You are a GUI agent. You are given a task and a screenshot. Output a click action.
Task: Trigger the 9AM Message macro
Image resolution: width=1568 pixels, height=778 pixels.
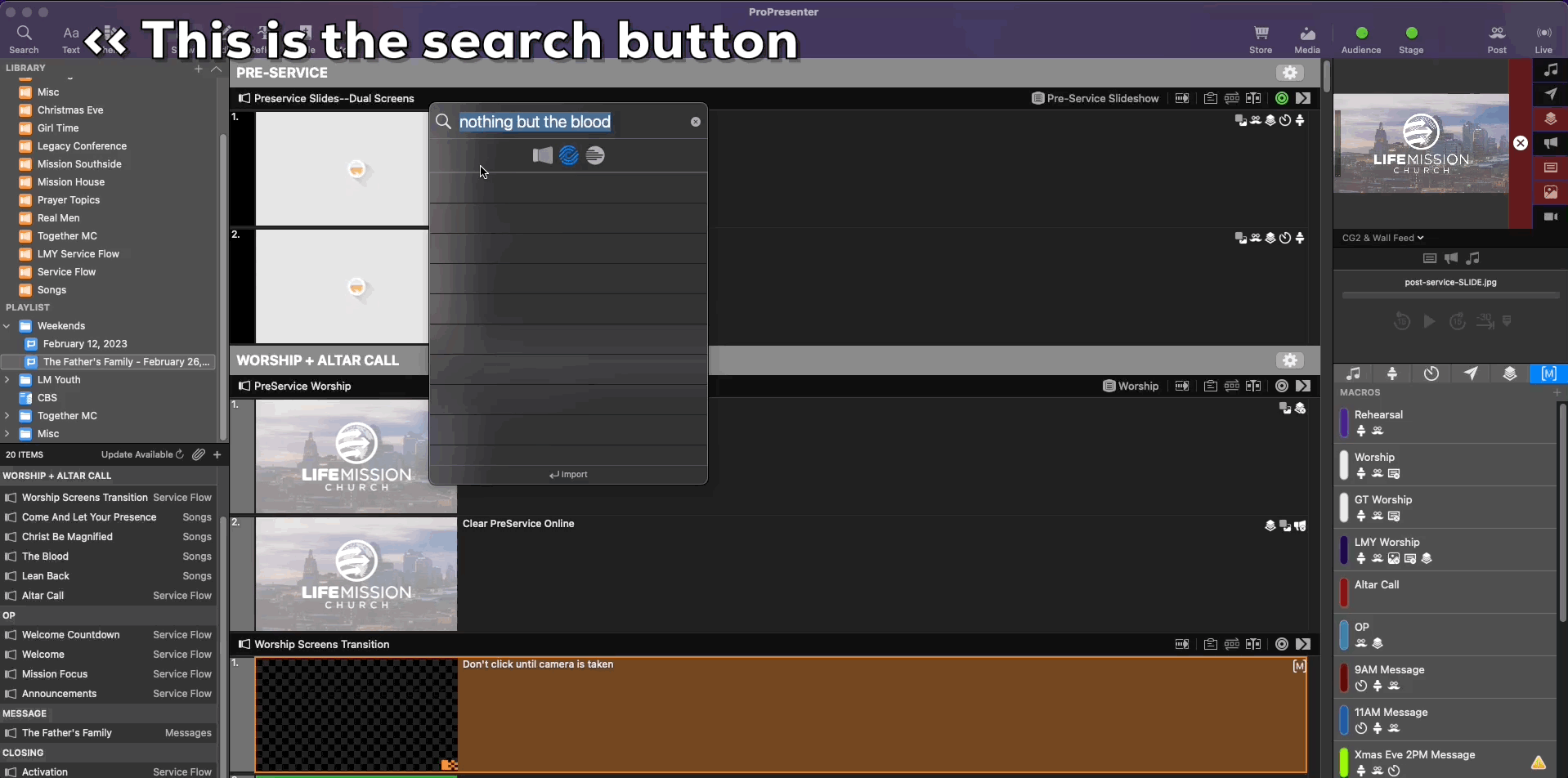click(1445, 677)
